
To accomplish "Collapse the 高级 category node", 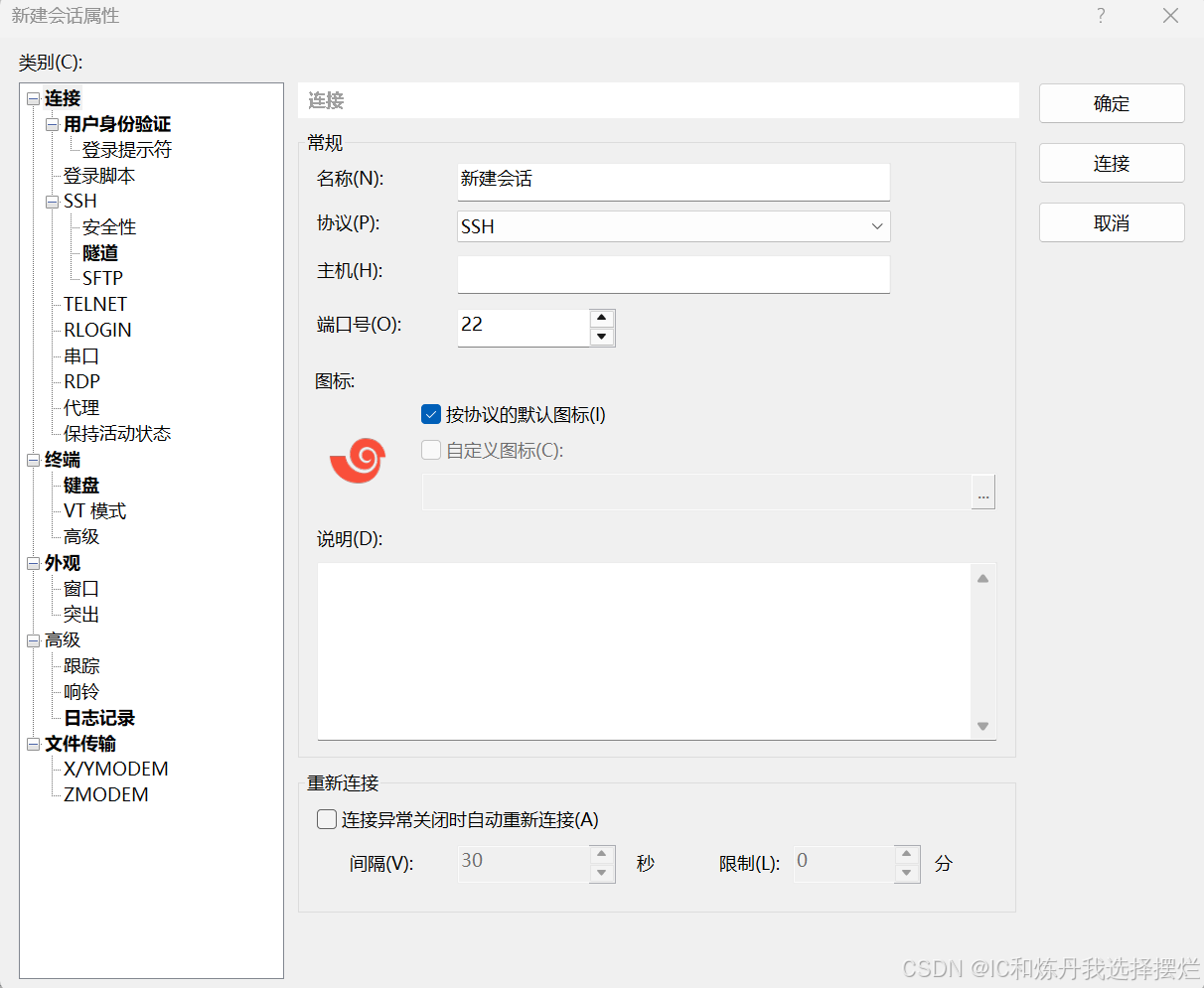I will coord(34,640).
